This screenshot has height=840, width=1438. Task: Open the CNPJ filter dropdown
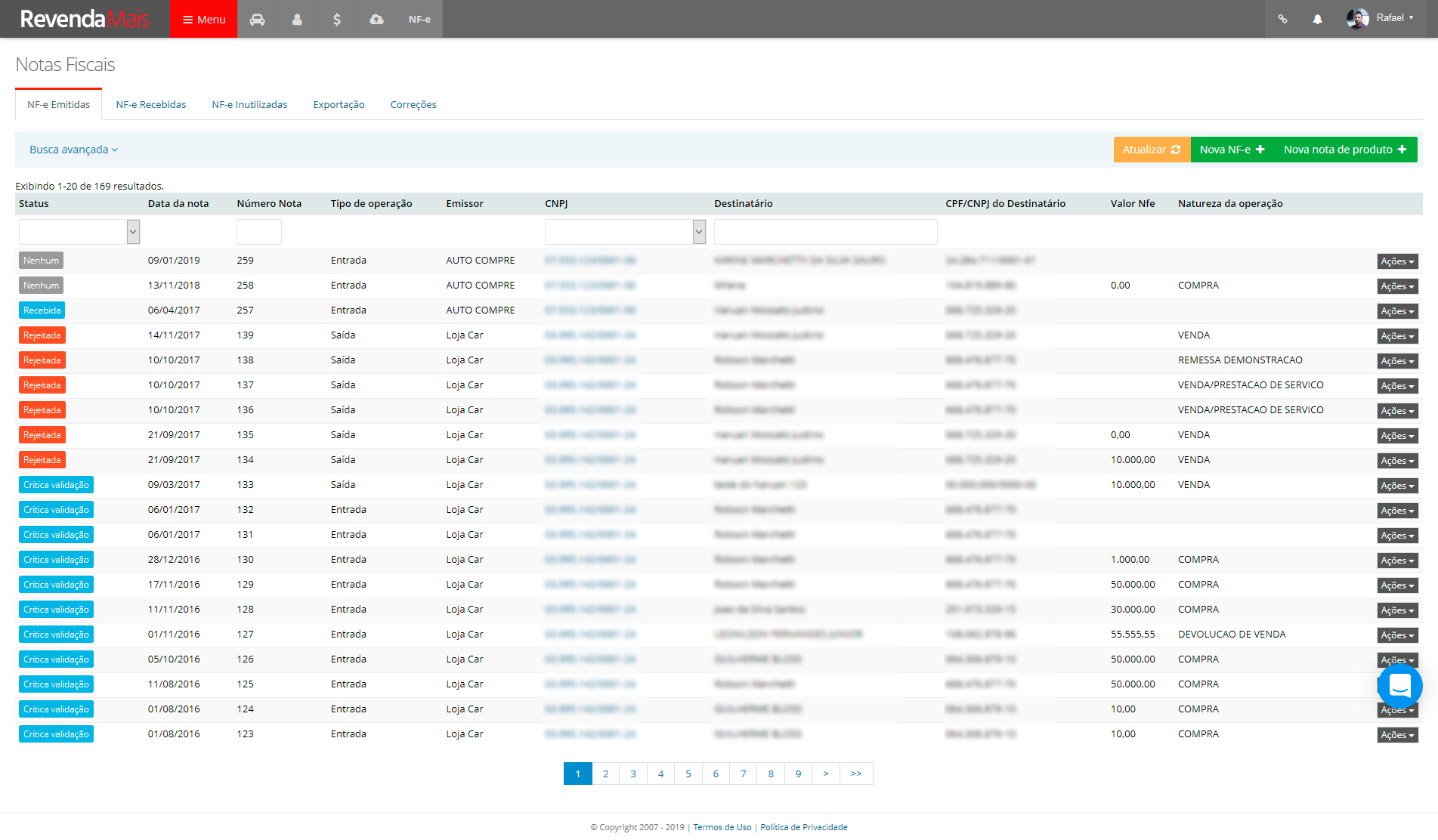tap(625, 232)
